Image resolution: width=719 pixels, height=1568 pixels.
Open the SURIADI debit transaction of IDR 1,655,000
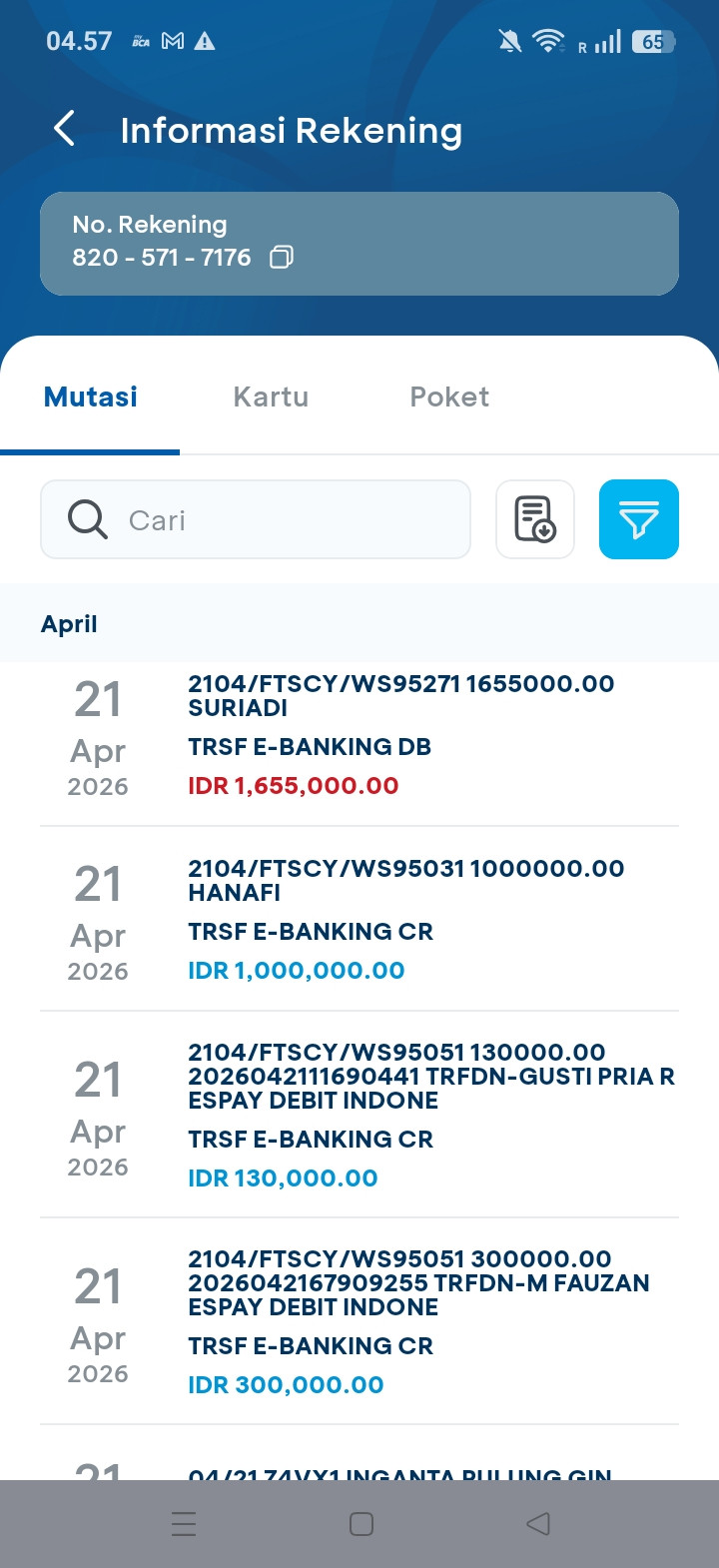[x=399, y=735]
